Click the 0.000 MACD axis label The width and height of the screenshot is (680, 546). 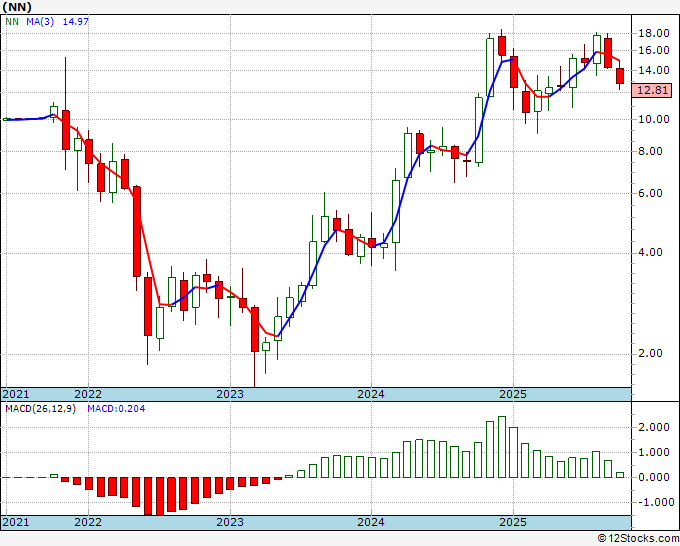tap(654, 477)
